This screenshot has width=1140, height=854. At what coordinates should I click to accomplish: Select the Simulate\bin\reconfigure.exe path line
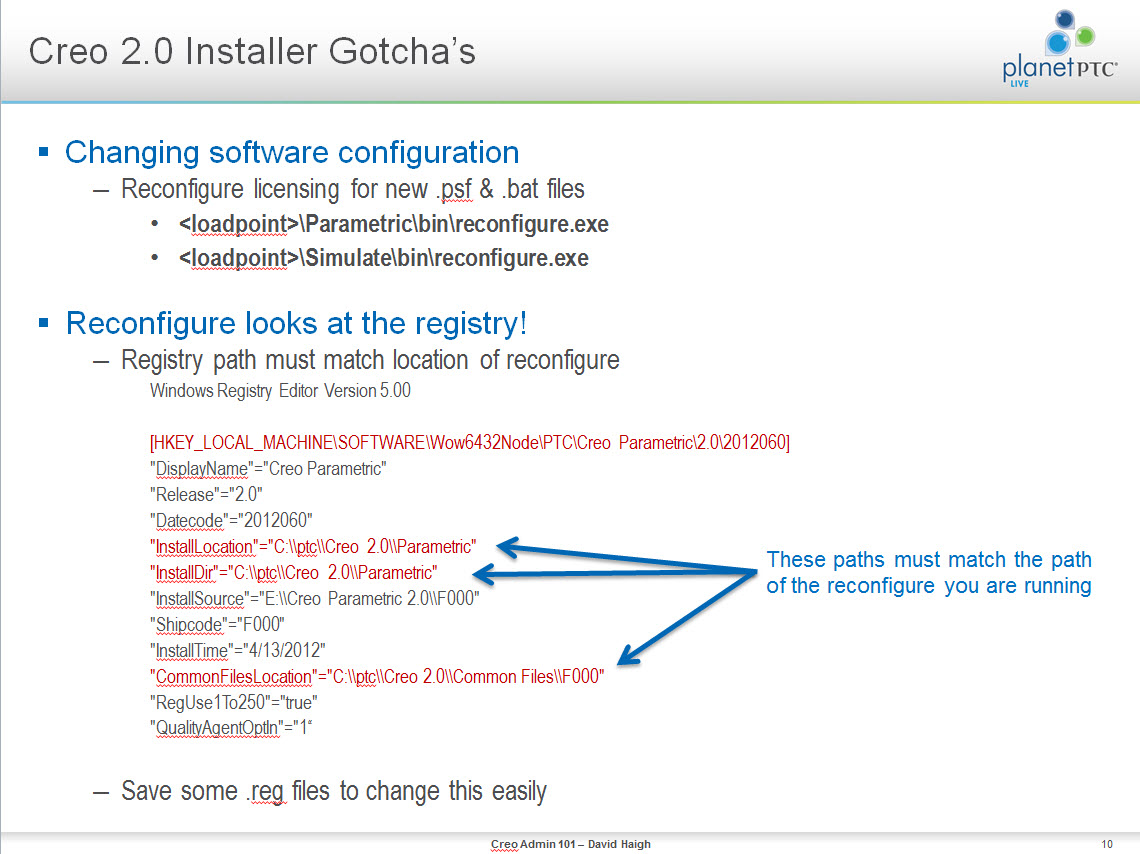384,258
